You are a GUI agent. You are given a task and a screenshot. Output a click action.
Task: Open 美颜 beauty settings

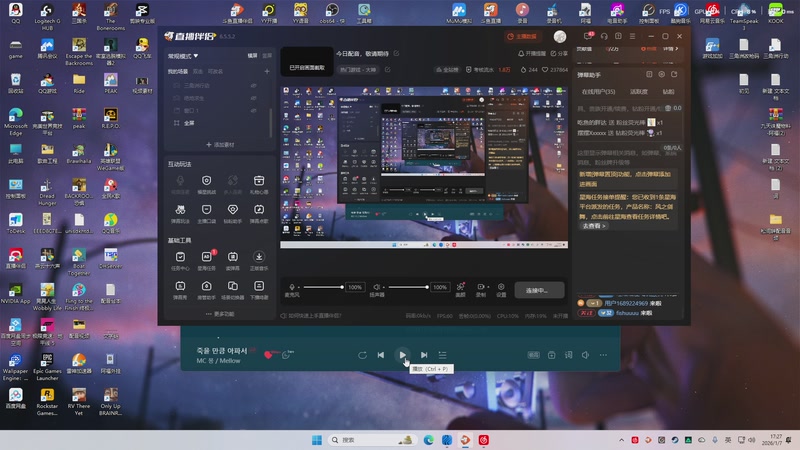click(460, 289)
